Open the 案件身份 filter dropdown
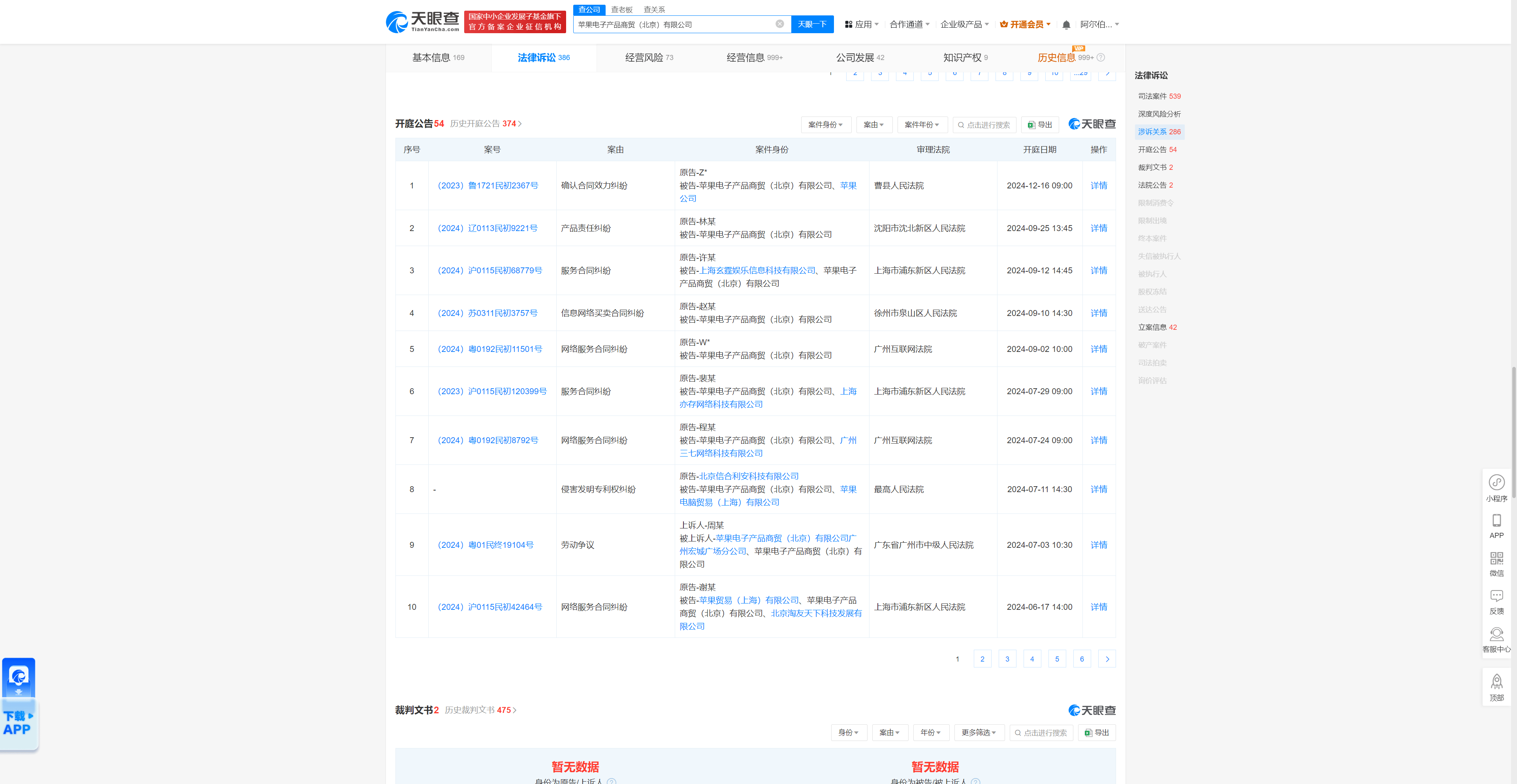This screenshot has width=1517, height=784. [826, 125]
